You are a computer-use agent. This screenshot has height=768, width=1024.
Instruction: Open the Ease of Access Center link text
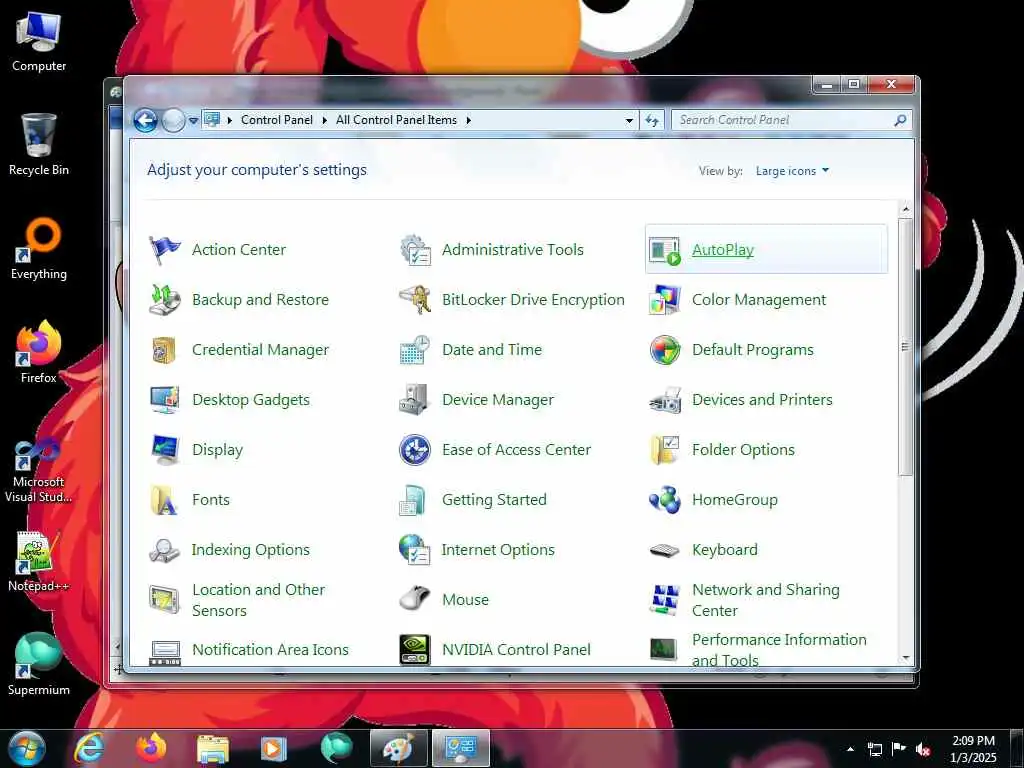(516, 450)
